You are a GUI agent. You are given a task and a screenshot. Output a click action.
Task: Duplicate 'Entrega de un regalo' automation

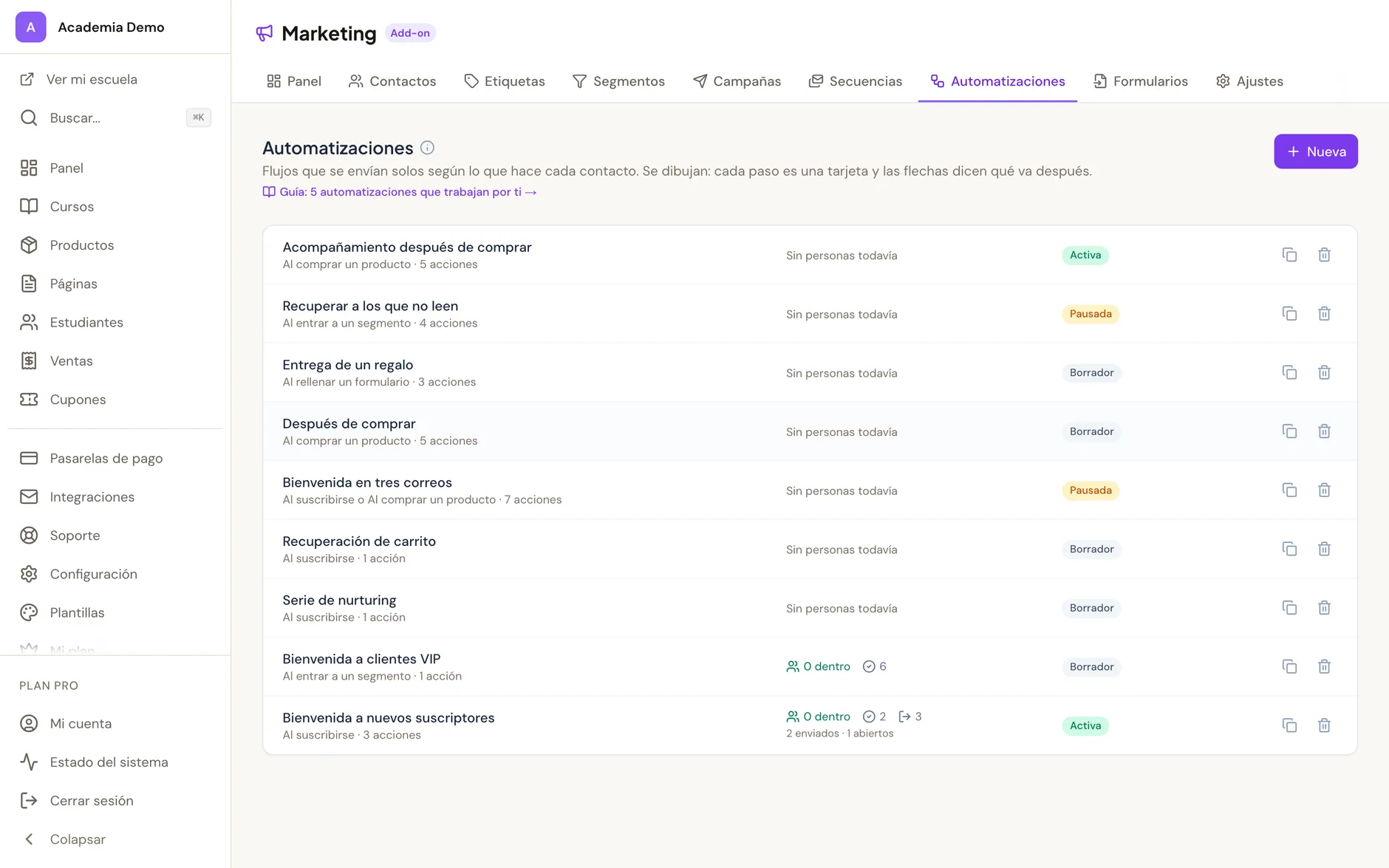coord(1289,372)
